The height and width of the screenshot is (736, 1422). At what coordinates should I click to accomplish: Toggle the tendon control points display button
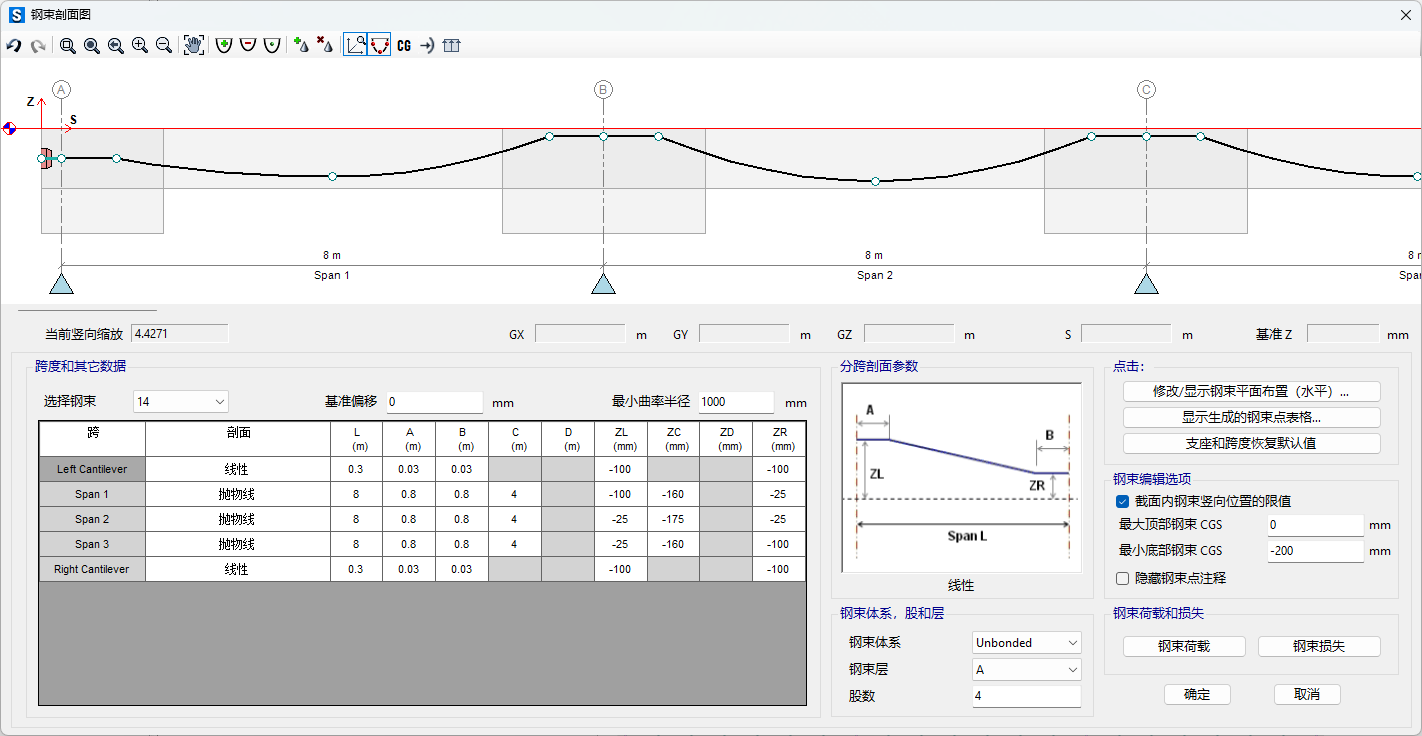pyautogui.click(x=379, y=46)
